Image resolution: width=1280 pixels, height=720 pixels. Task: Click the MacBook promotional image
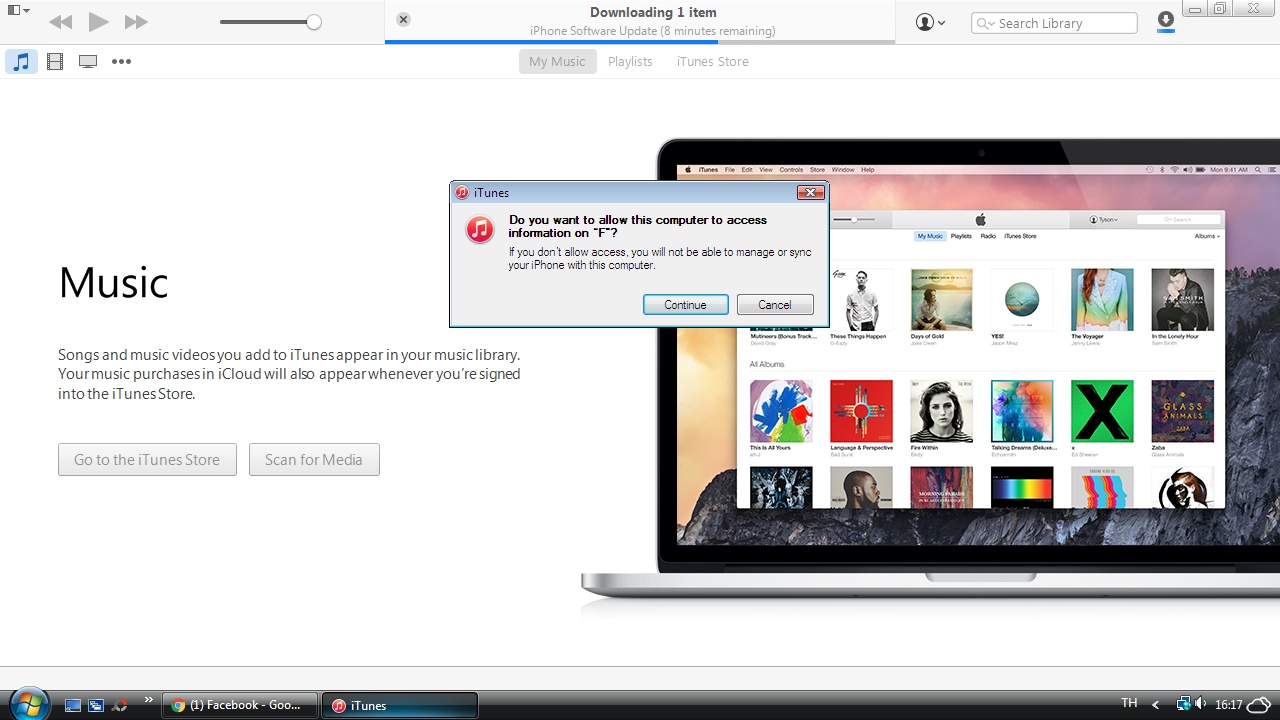click(x=930, y=368)
